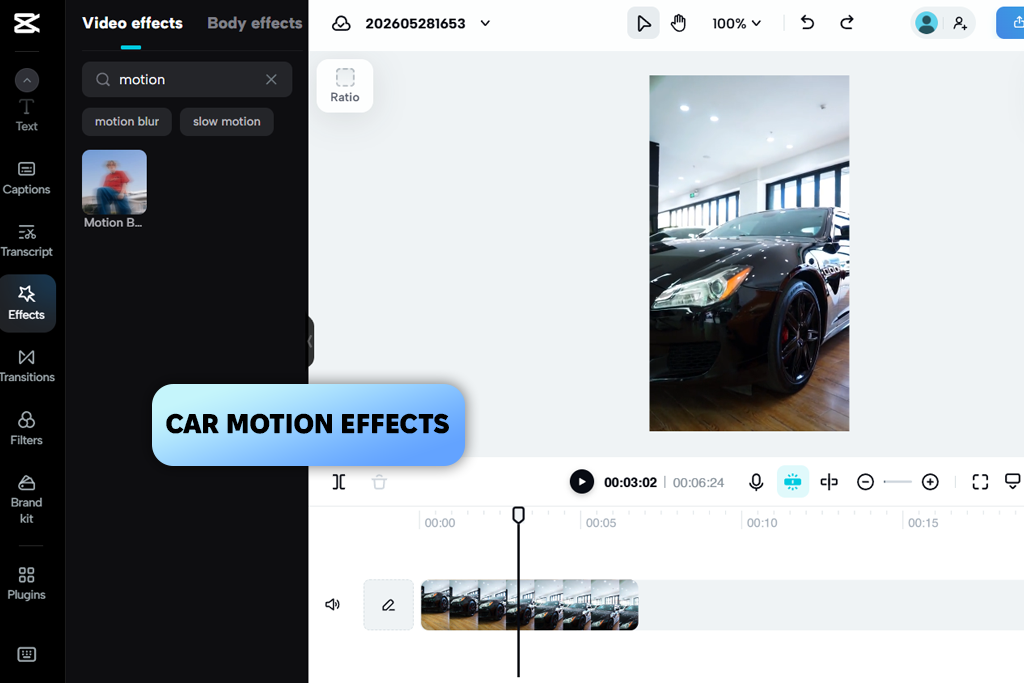Zoom out the timeline with minus
Screen dimensions: 1024x683
pyautogui.click(x=865, y=482)
